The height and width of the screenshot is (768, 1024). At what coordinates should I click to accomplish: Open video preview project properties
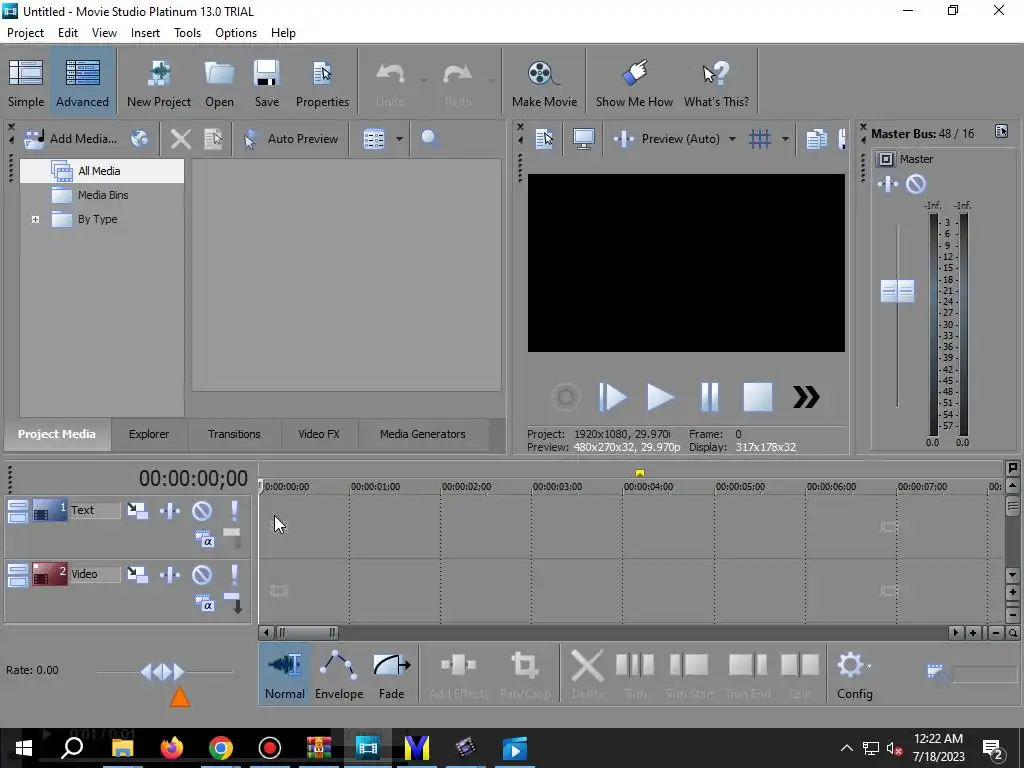tap(544, 138)
